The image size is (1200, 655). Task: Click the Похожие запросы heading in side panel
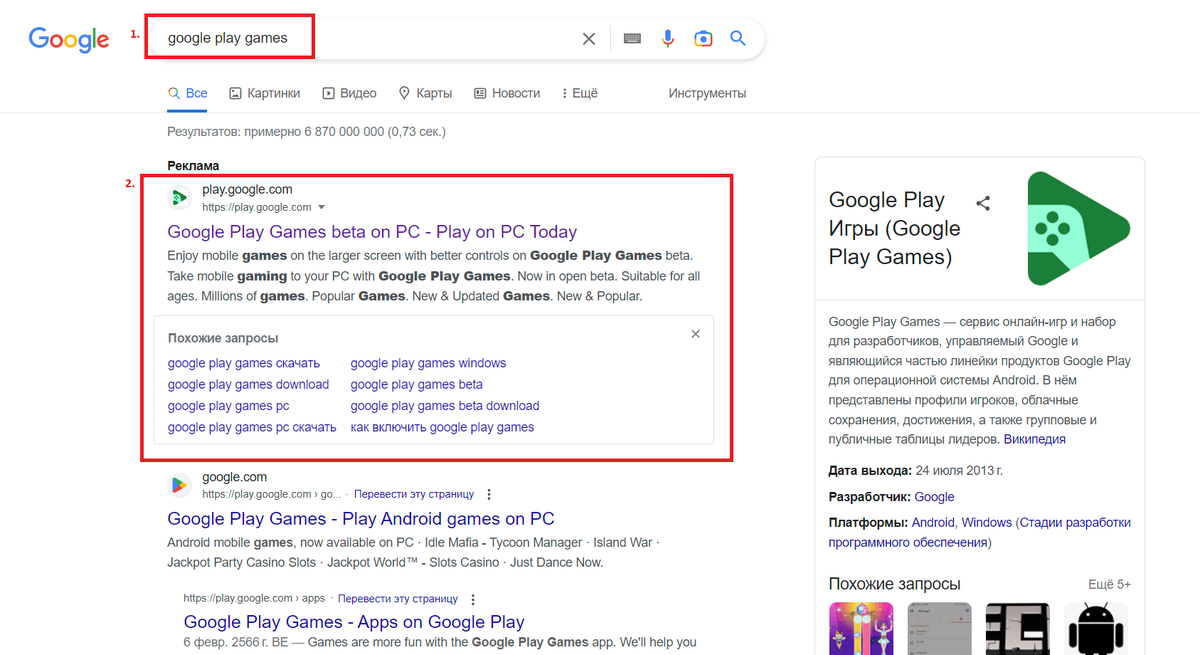click(x=894, y=584)
